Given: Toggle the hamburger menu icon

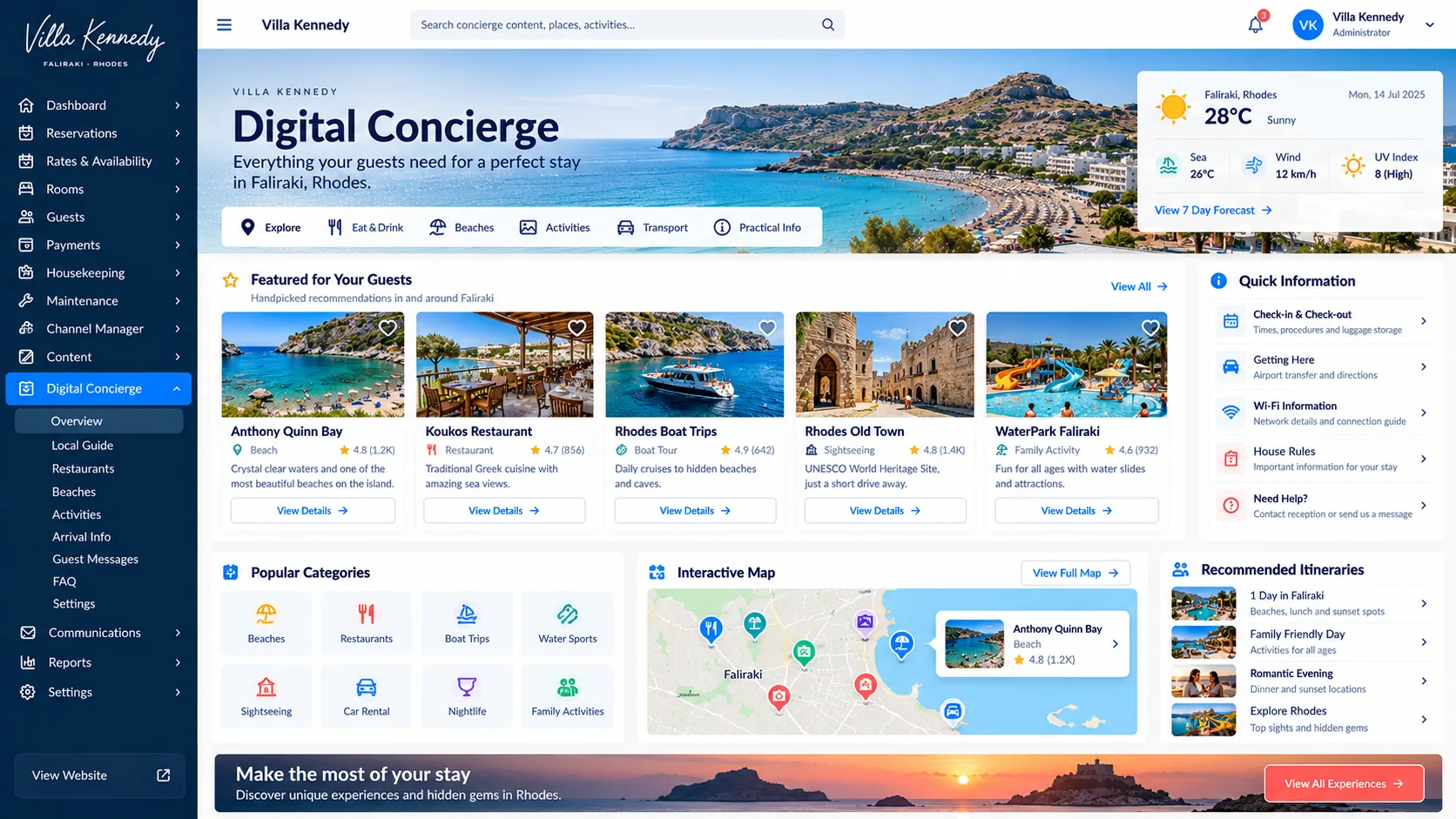Looking at the screenshot, I should (x=224, y=24).
